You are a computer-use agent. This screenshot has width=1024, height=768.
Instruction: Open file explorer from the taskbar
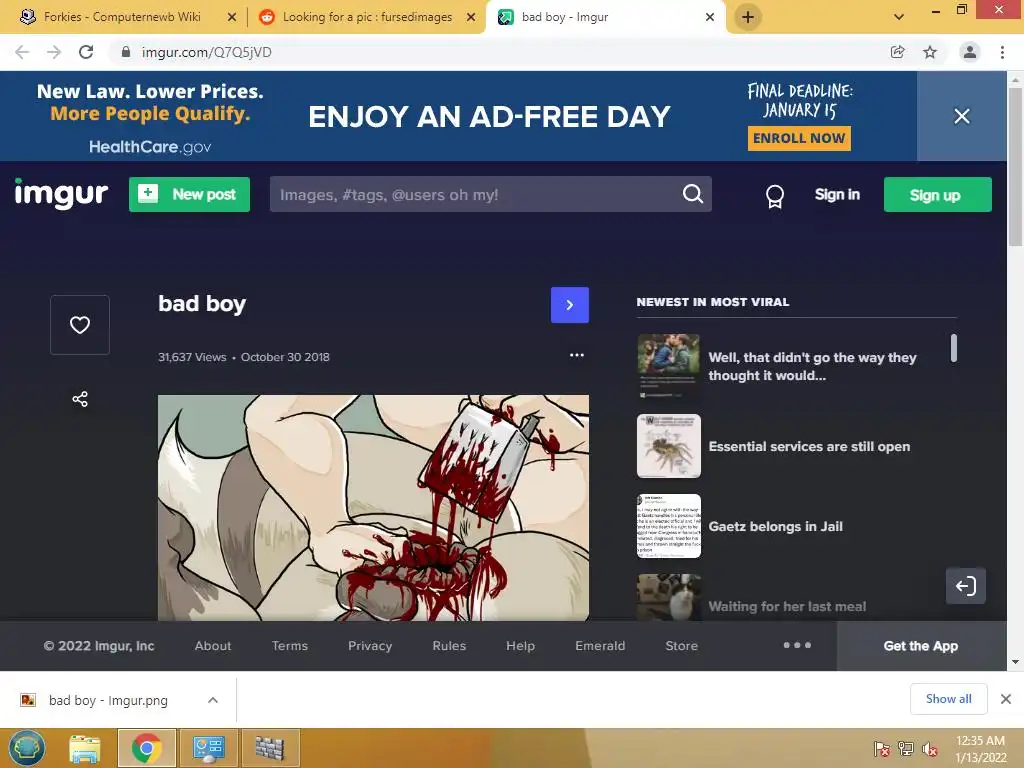pyautogui.click(x=84, y=748)
